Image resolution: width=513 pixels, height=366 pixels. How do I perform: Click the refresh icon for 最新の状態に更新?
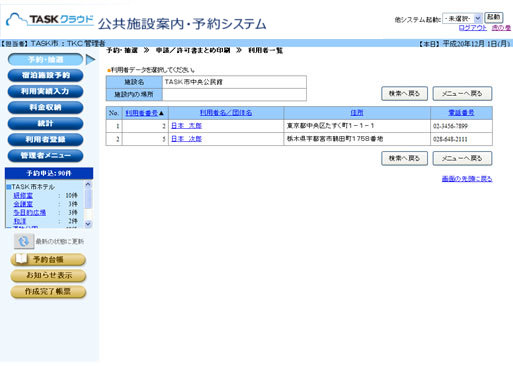pyautogui.click(x=24, y=241)
